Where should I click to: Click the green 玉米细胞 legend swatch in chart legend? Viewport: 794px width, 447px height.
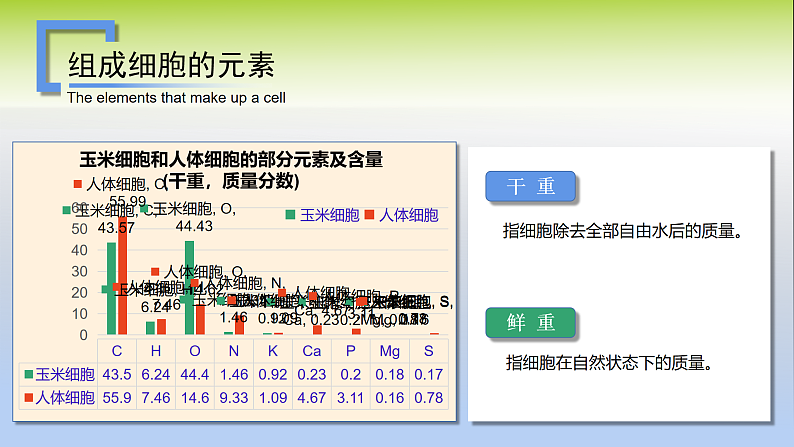point(290,215)
